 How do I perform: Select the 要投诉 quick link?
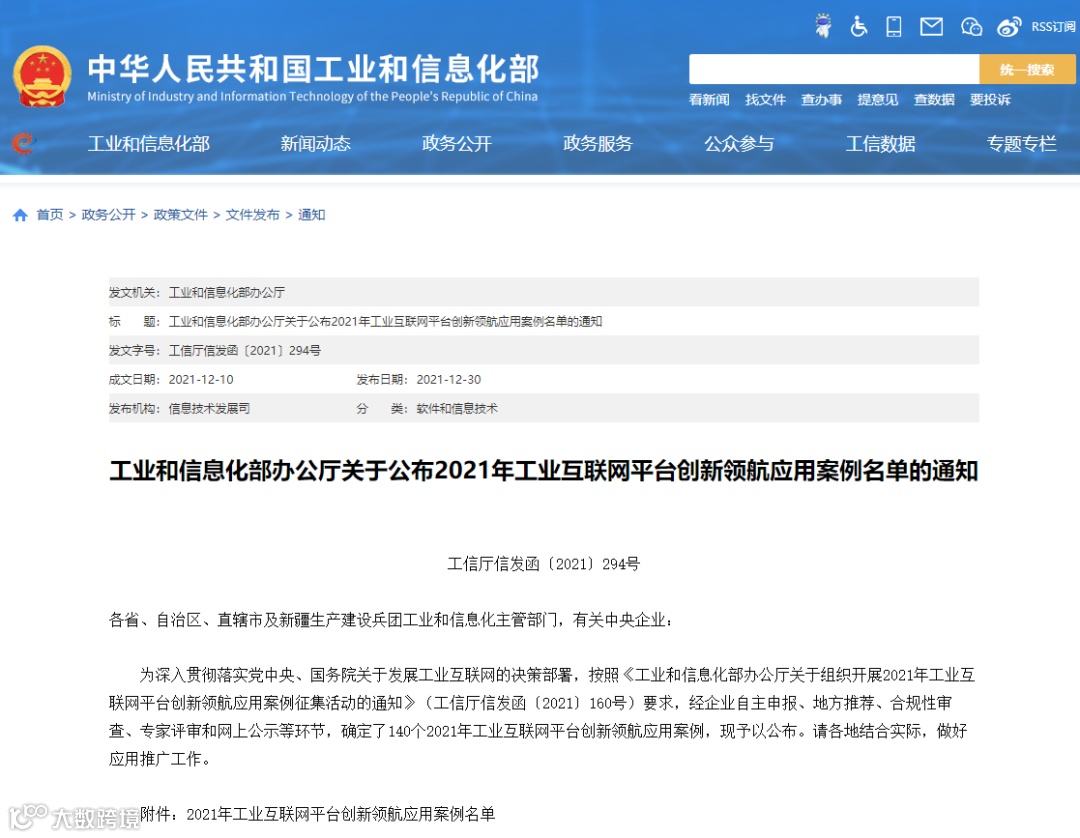coord(990,100)
